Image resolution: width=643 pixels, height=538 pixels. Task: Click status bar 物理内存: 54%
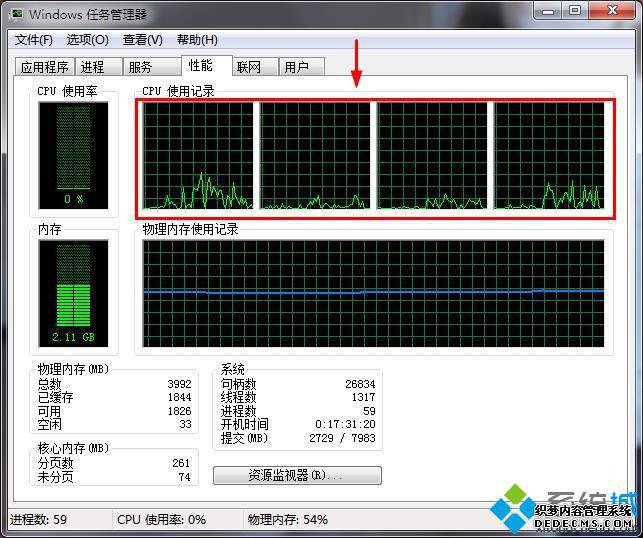pyautogui.click(x=287, y=520)
